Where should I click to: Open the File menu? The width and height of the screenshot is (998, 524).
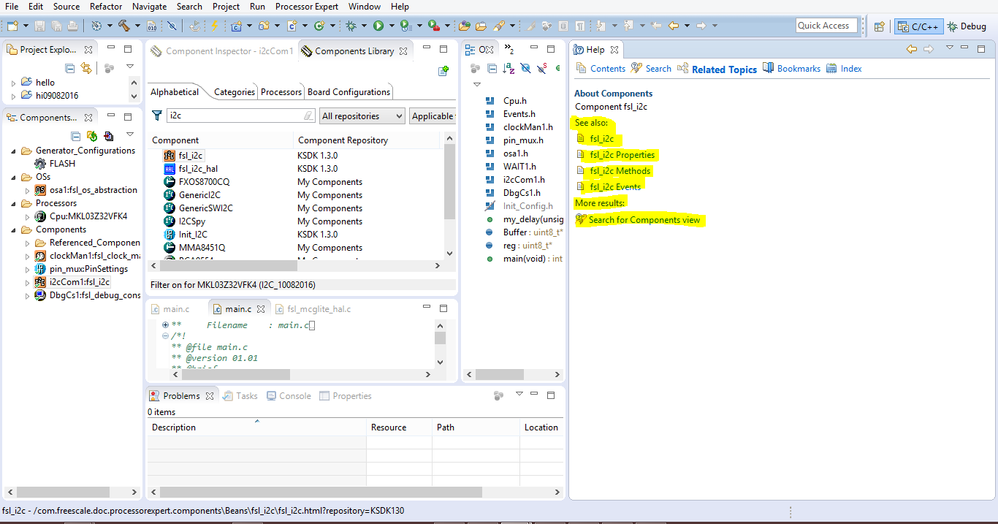pos(11,6)
